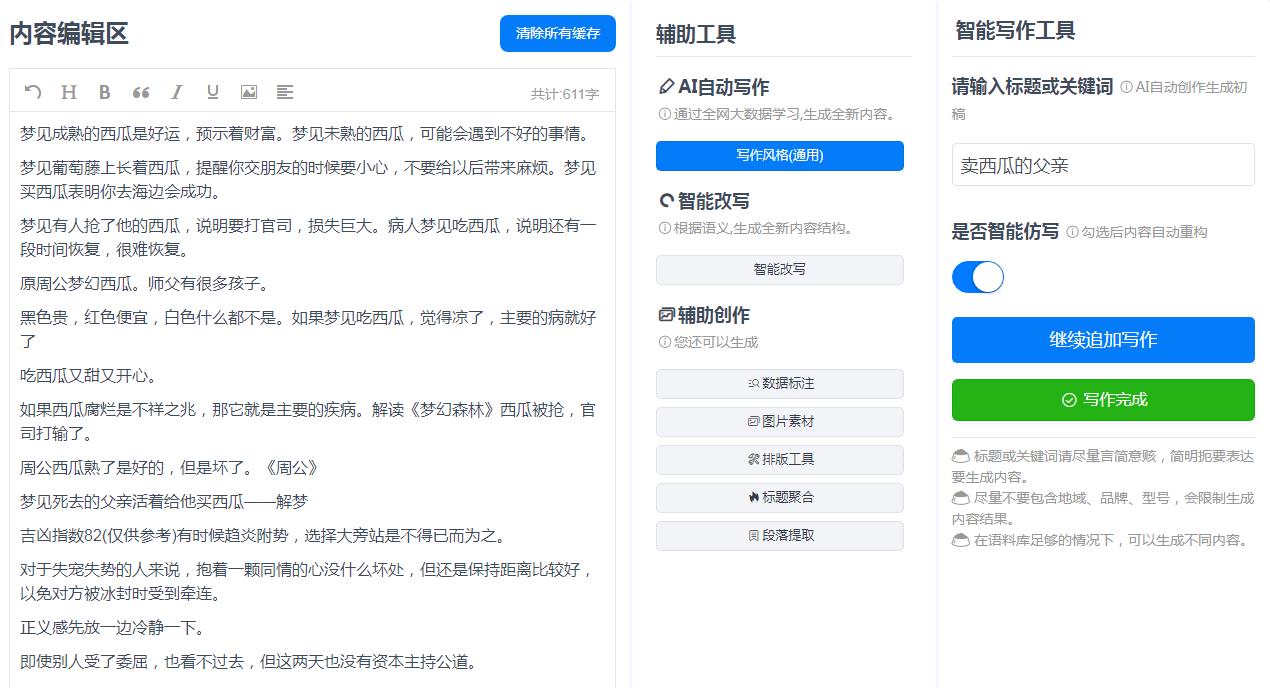The height and width of the screenshot is (688, 1270).
Task: Click the 标题聚合 button
Action: pos(779,498)
